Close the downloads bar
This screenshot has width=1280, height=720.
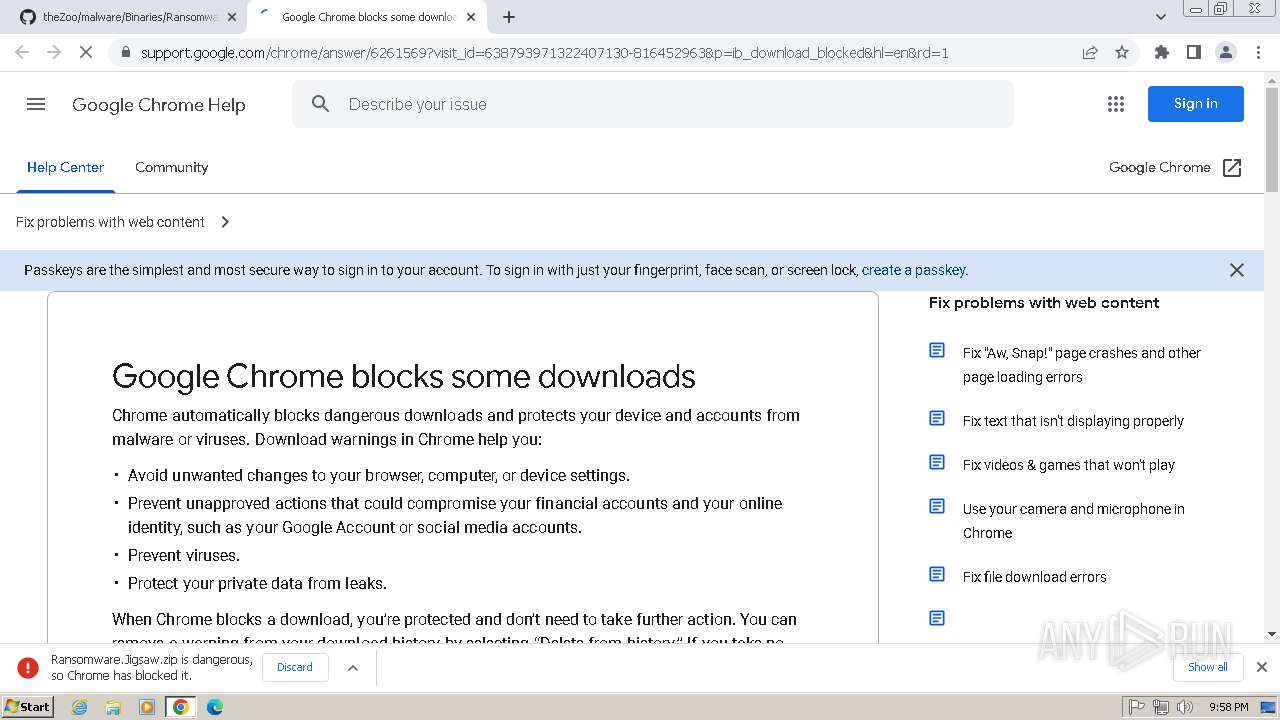click(x=1262, y=667)
